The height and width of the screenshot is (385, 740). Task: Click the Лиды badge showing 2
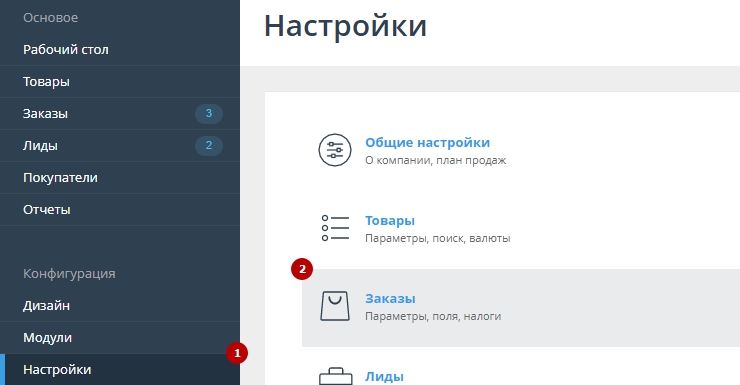click(209, 145)
